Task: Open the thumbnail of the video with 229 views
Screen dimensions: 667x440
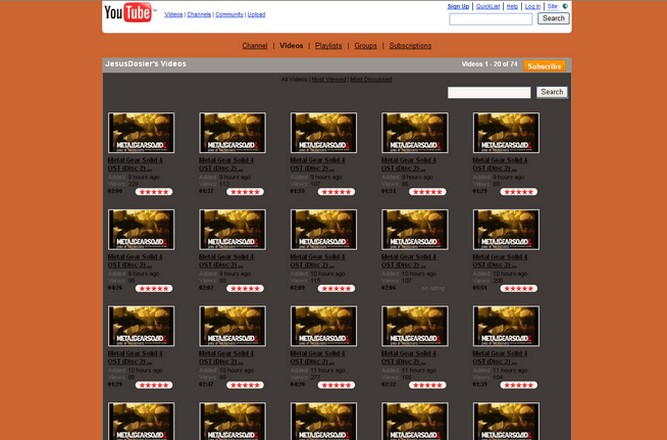Action: click(141, 133)
